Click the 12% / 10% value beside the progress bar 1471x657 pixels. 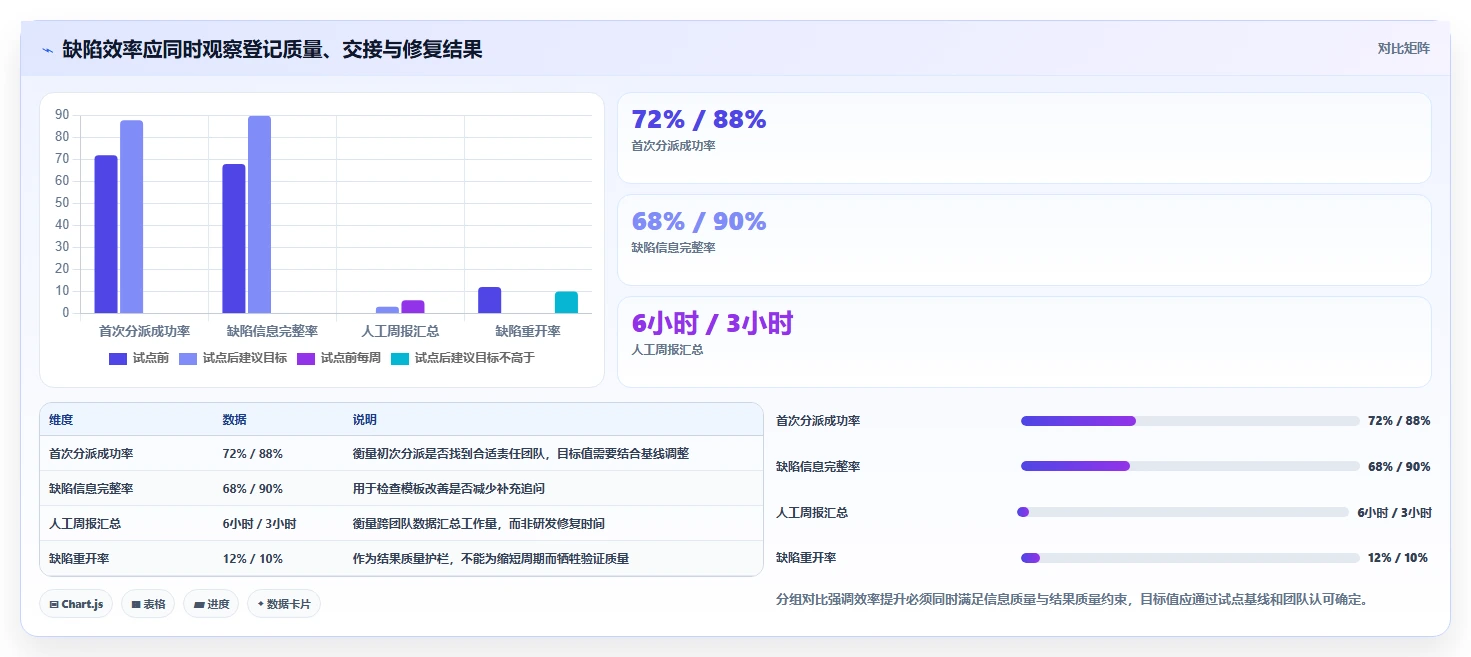(x=1398, y=558)
